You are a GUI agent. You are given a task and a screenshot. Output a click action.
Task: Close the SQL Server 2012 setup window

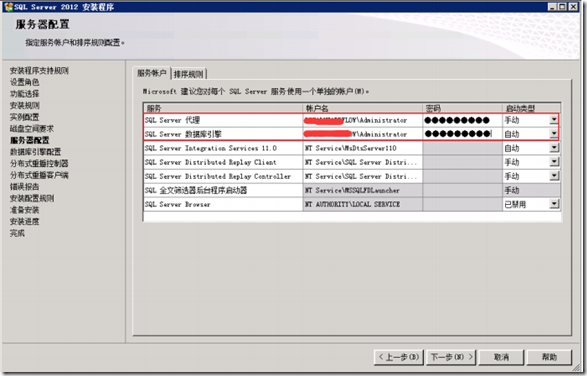click(x=574, y=7)
